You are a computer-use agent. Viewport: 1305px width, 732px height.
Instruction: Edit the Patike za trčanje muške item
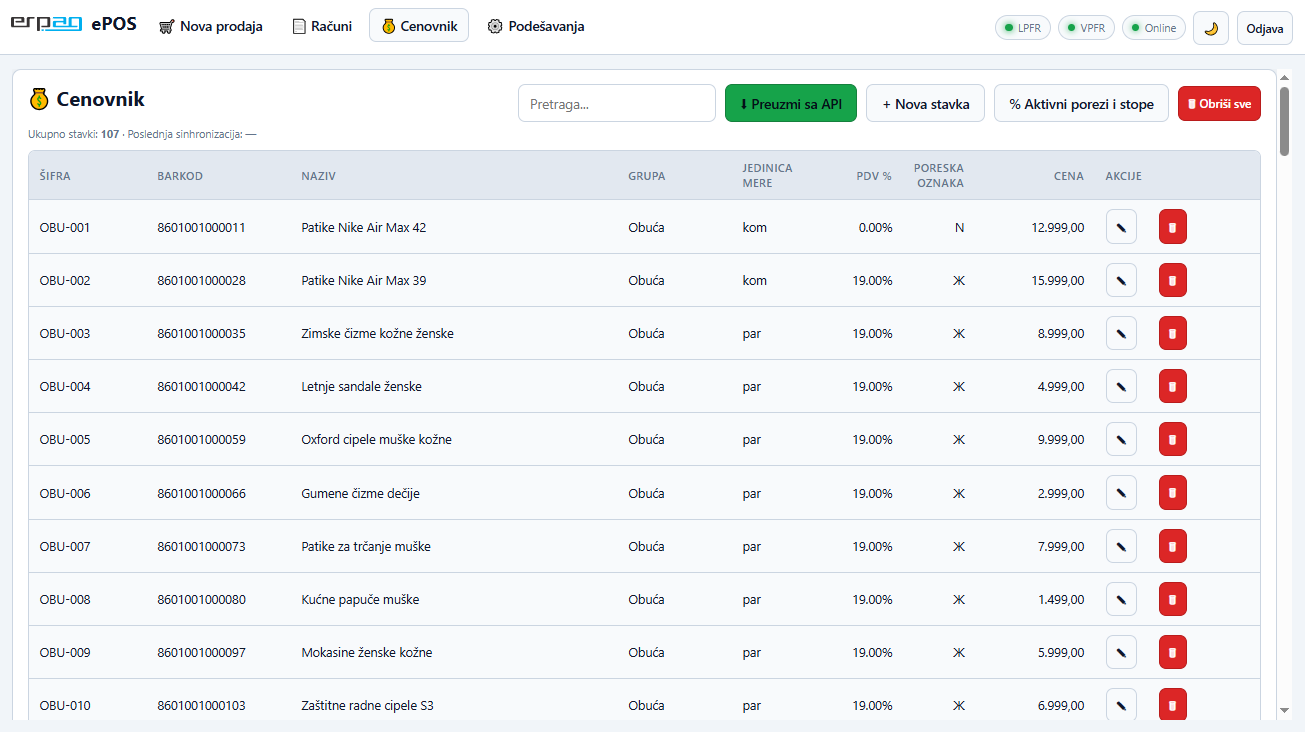pyautogui.click(x=1121, y=546)
